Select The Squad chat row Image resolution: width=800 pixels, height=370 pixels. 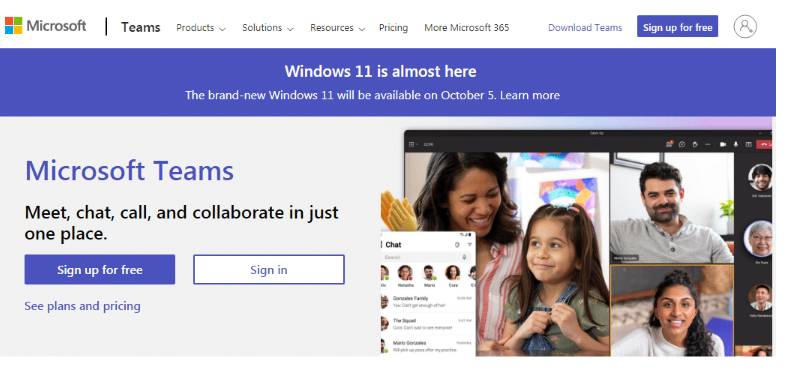click(x=428, y=324)
